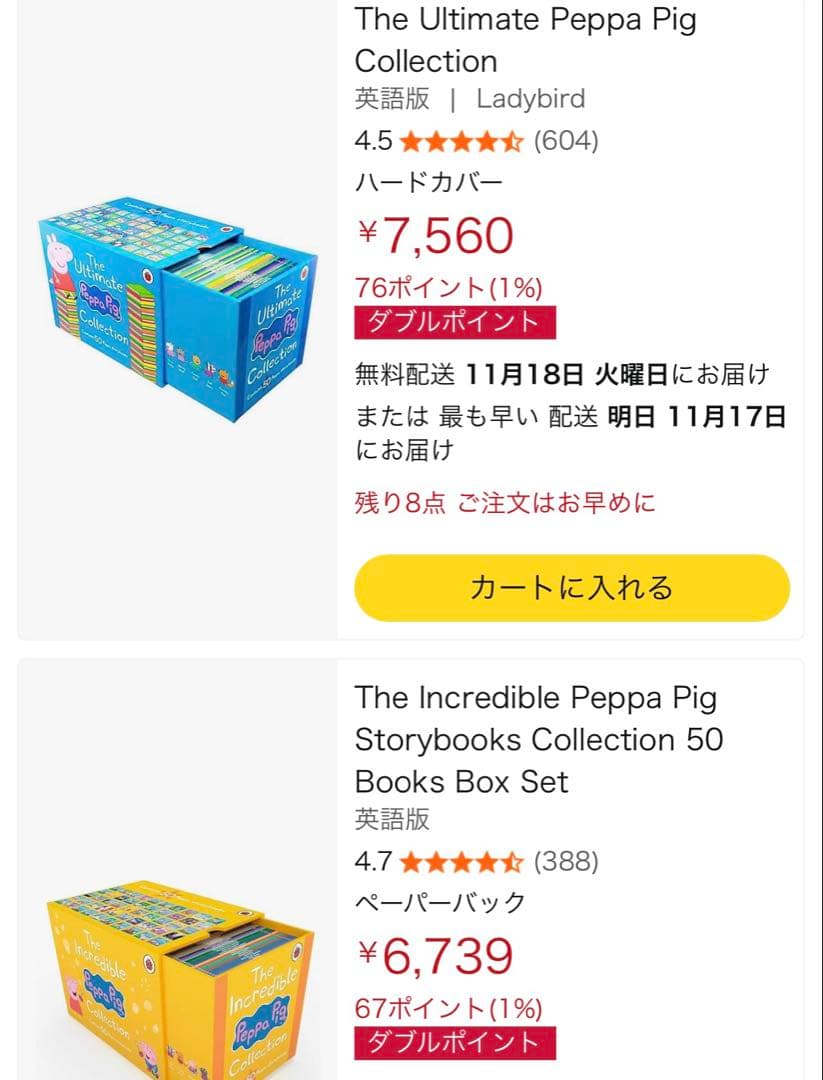Click the 英語版 language label on the first product

point(391,99)
